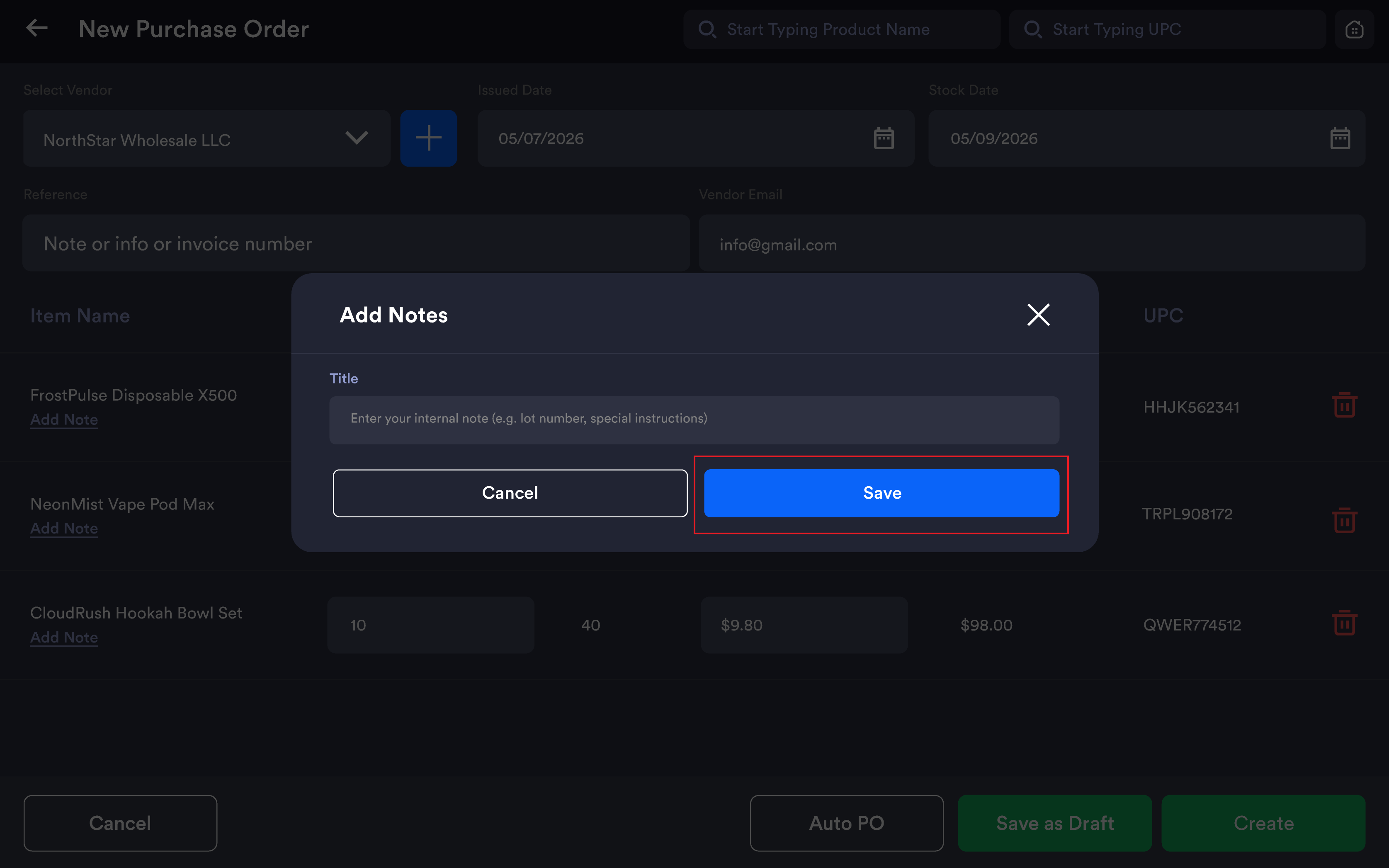This screenshot has height=868, width=1389.
Task: Add note to FrostPulse Disposable X500
Action: click(64, 419)
